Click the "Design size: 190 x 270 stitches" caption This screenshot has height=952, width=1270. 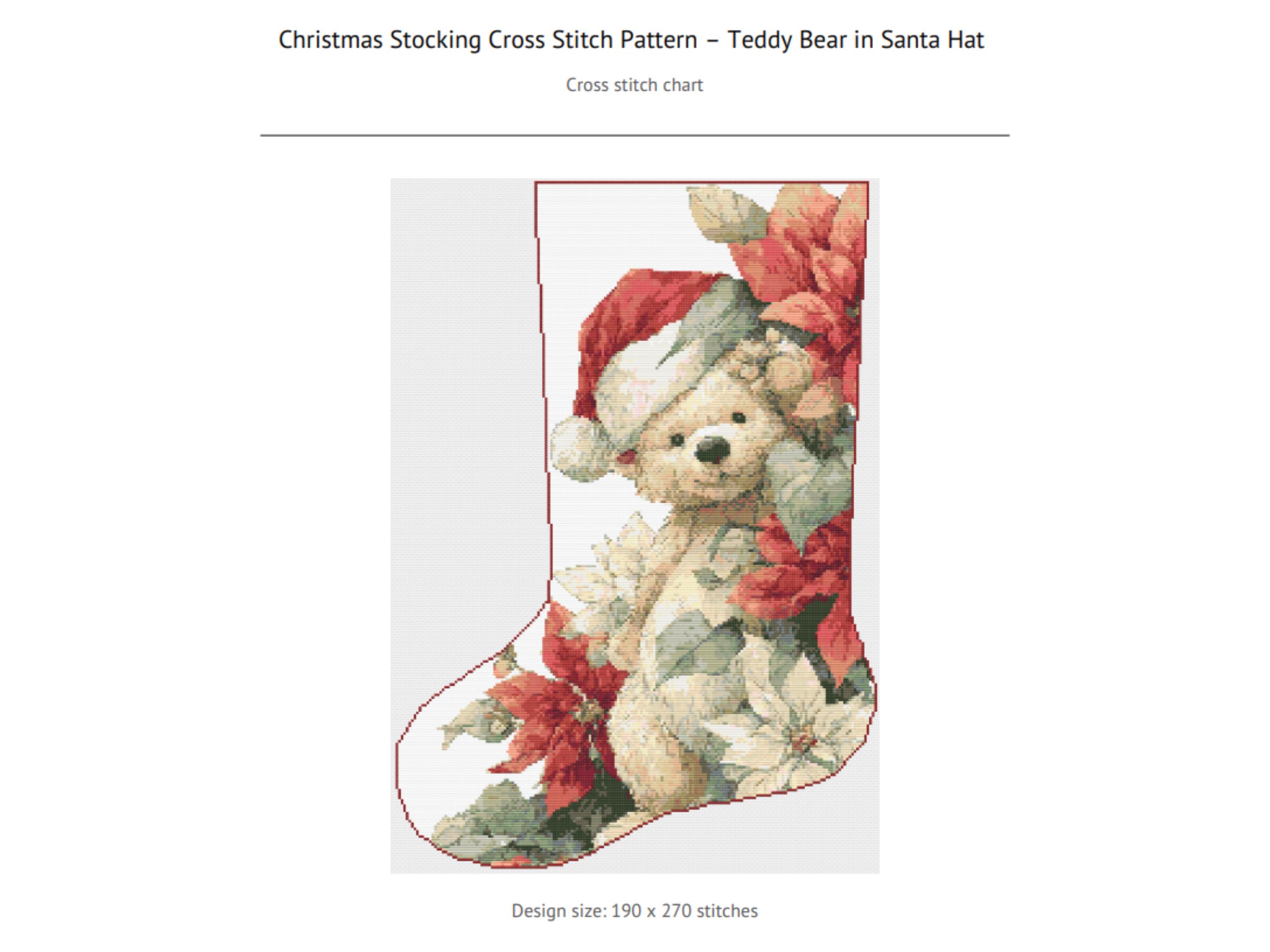635,911
